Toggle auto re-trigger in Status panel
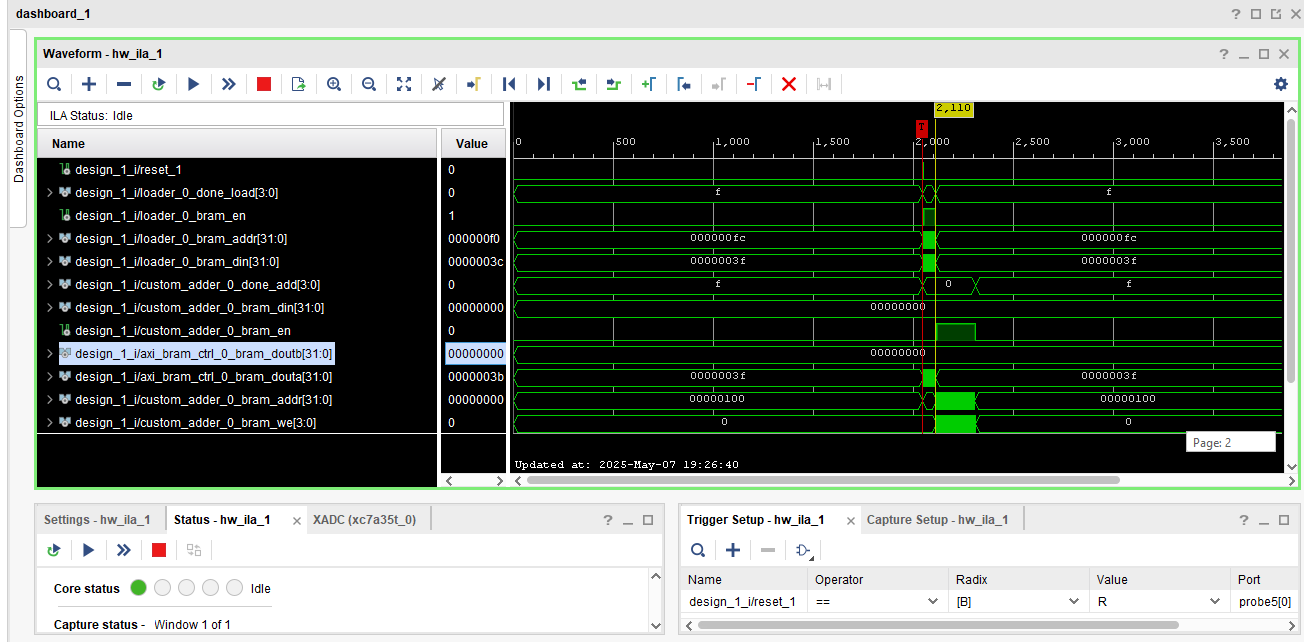 (54, 550)
